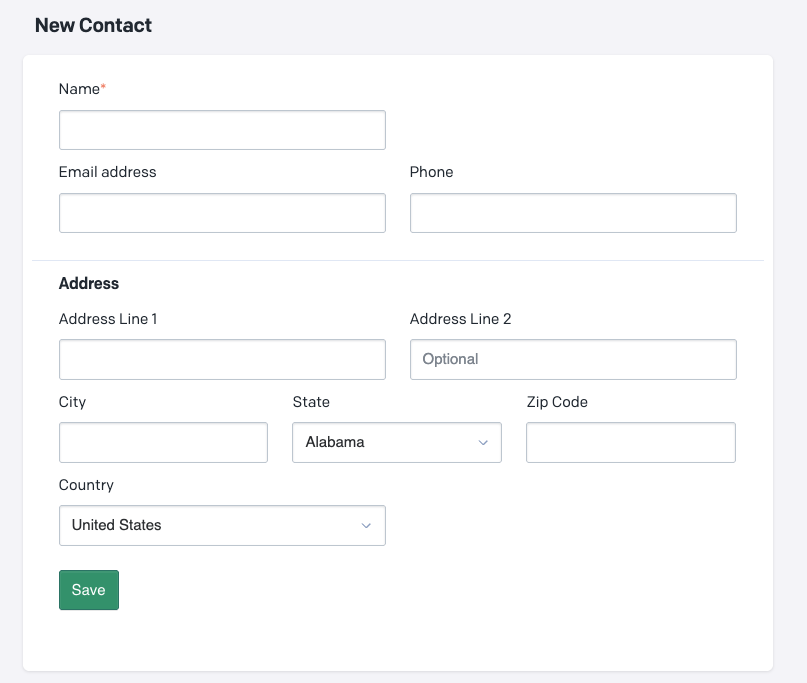Screen dimensions: 807x683
Task: Click the New Contact page heading
Action: click(93, 25)
